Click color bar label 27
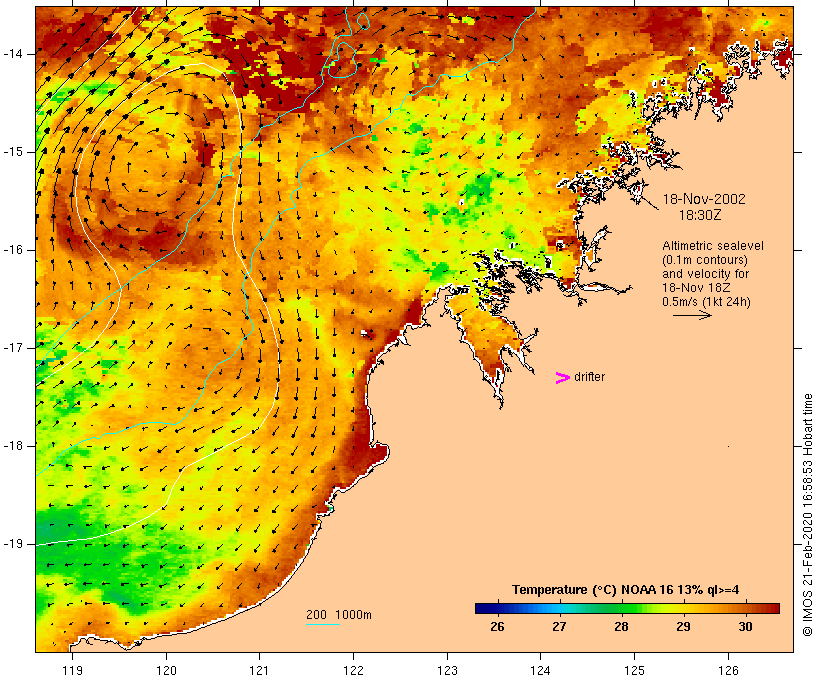Screen dimensions: 820x680 click(560, 626)
